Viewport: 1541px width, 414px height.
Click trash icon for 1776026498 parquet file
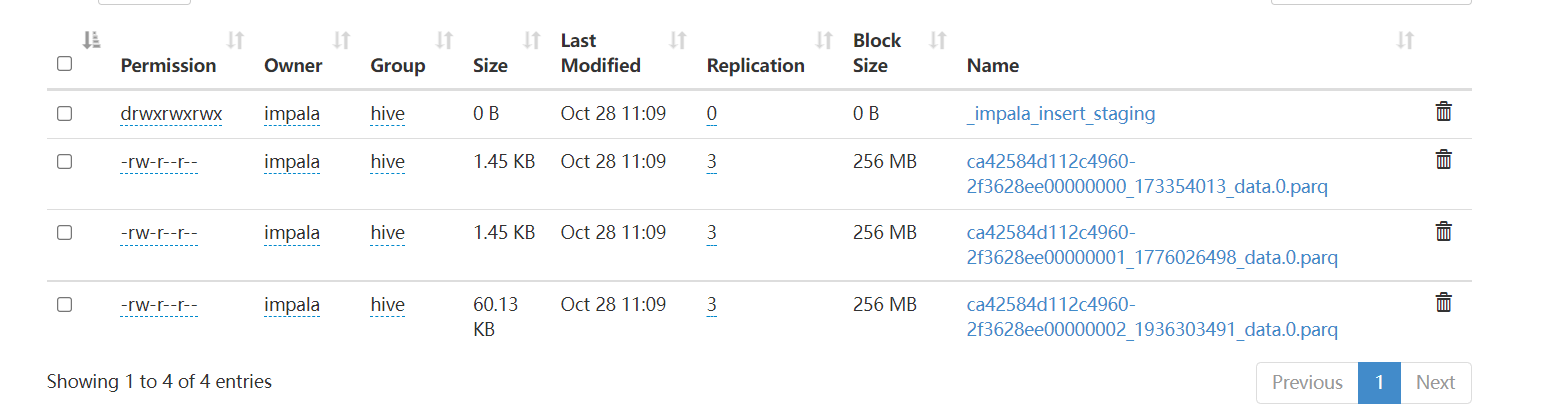pyautogui.click(x=1443, y=231)
